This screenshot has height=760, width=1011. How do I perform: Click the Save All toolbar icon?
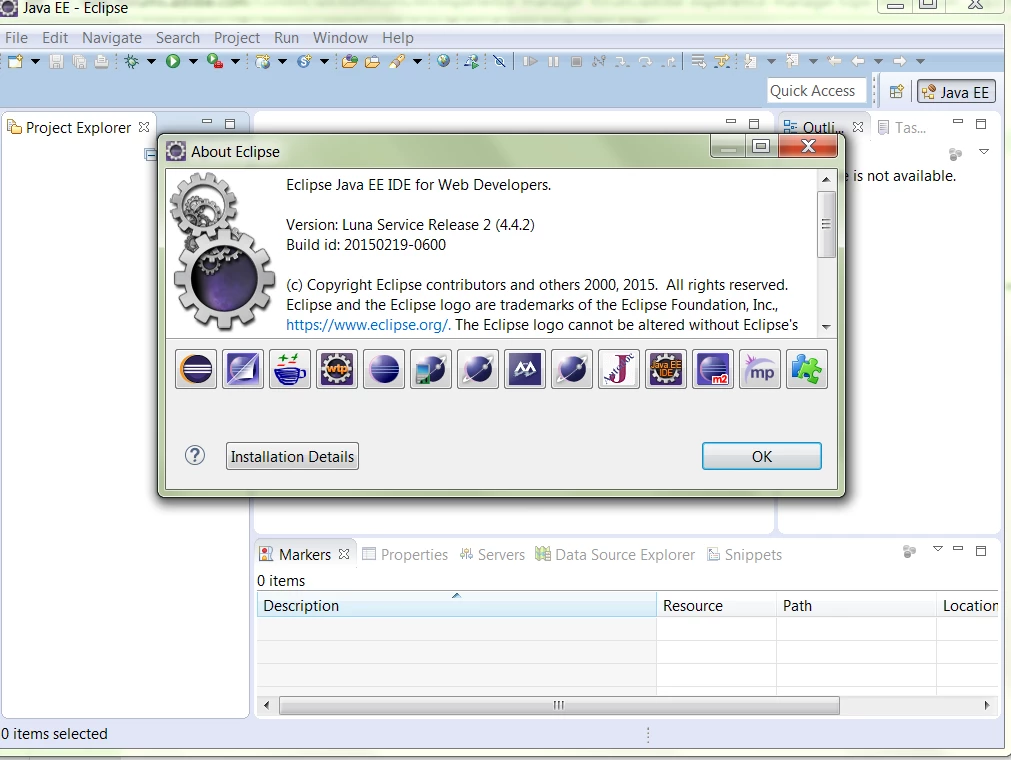click(79, 61)
